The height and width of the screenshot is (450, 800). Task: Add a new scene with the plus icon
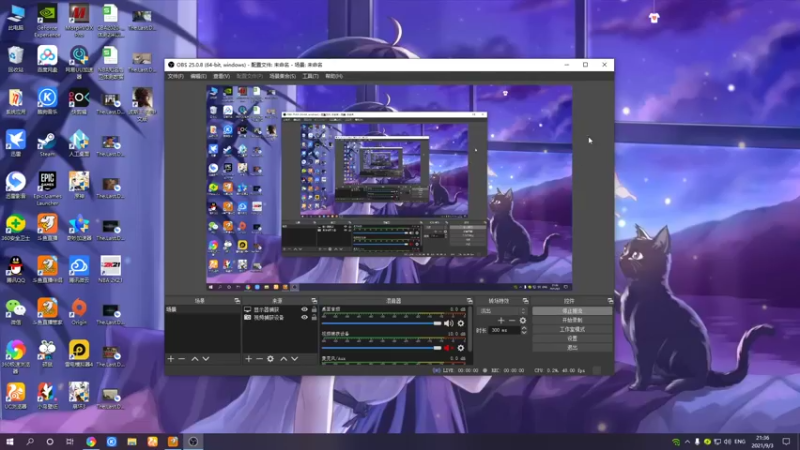[171, 359]
